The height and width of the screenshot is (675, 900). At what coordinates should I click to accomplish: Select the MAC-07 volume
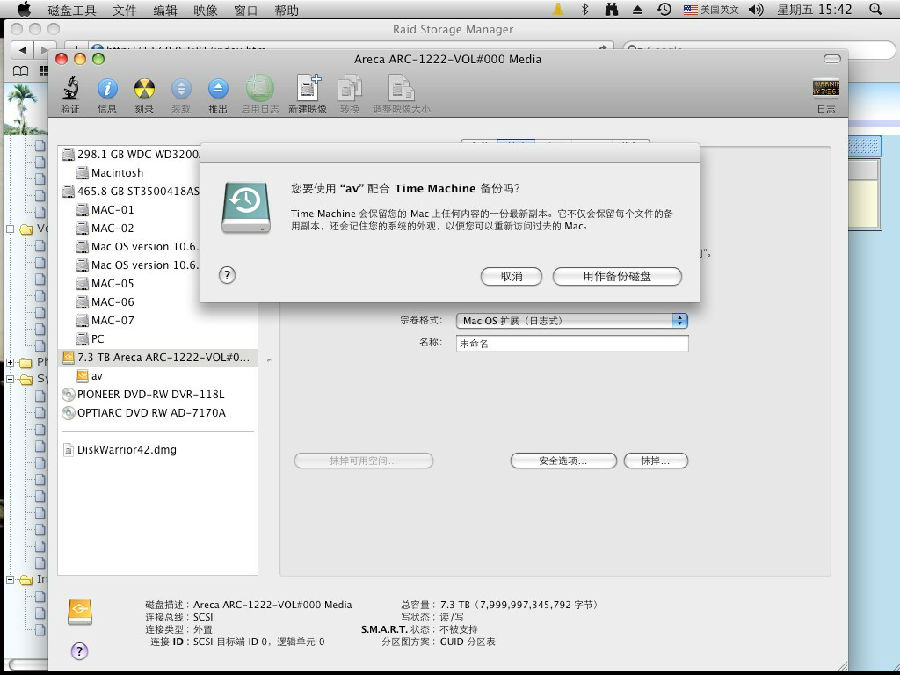coord(105,320)
